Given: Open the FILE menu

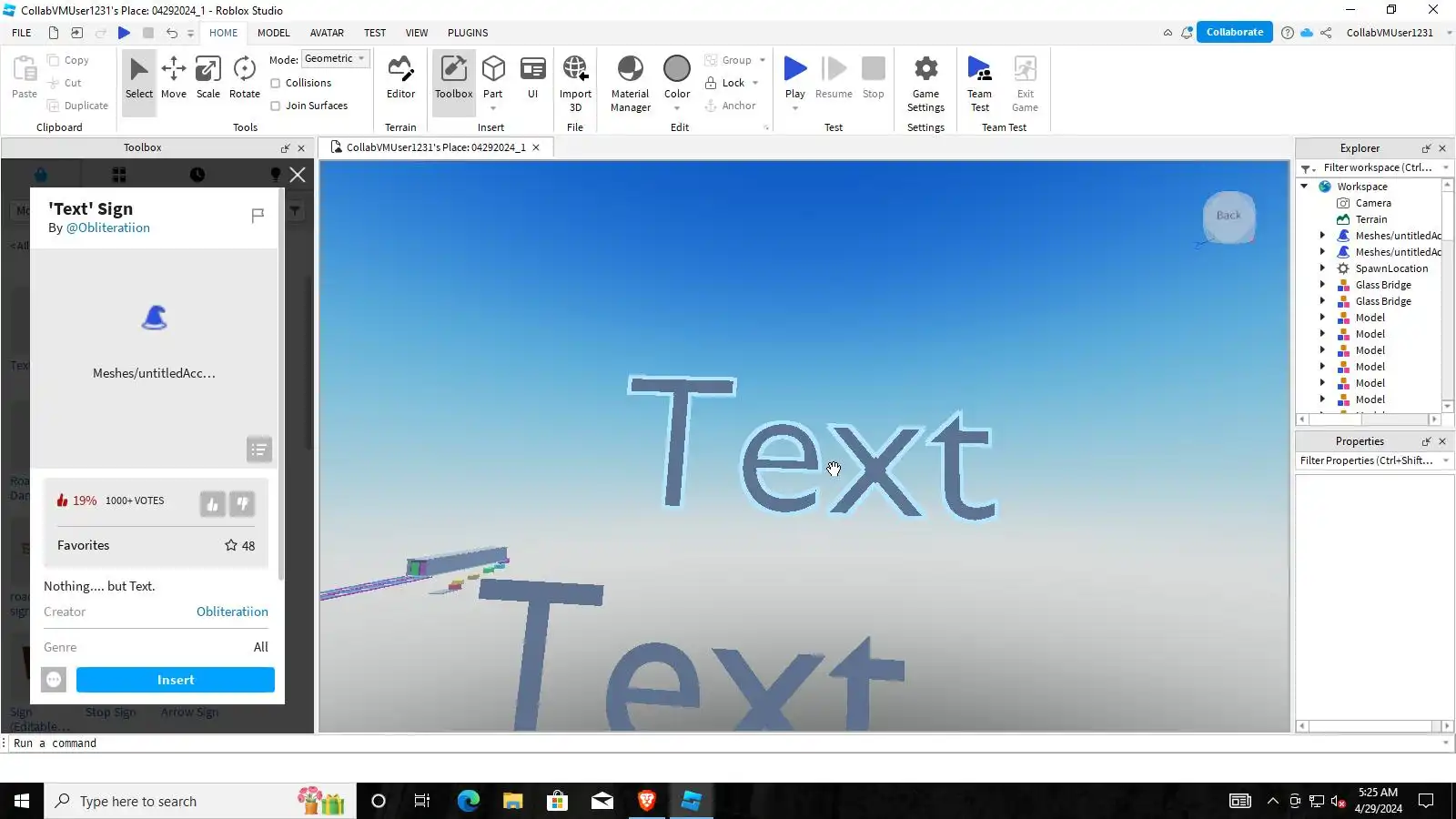Looking at the screenshot, I should pos(22,33).
